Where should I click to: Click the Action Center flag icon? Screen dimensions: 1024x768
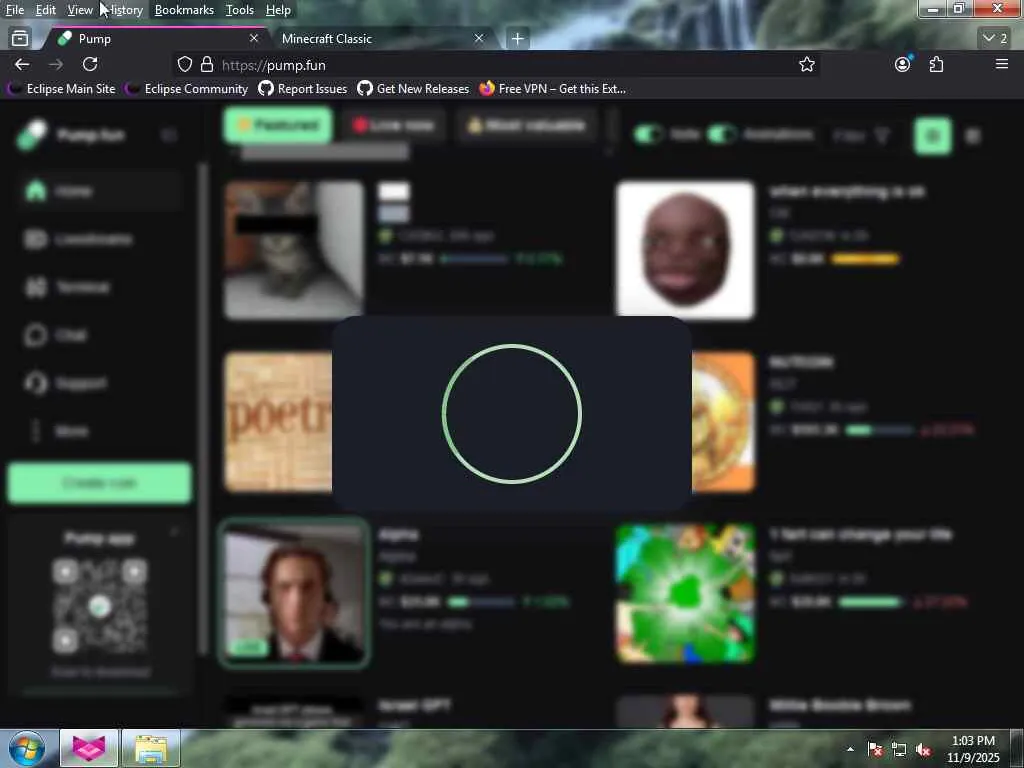point(875,750)
